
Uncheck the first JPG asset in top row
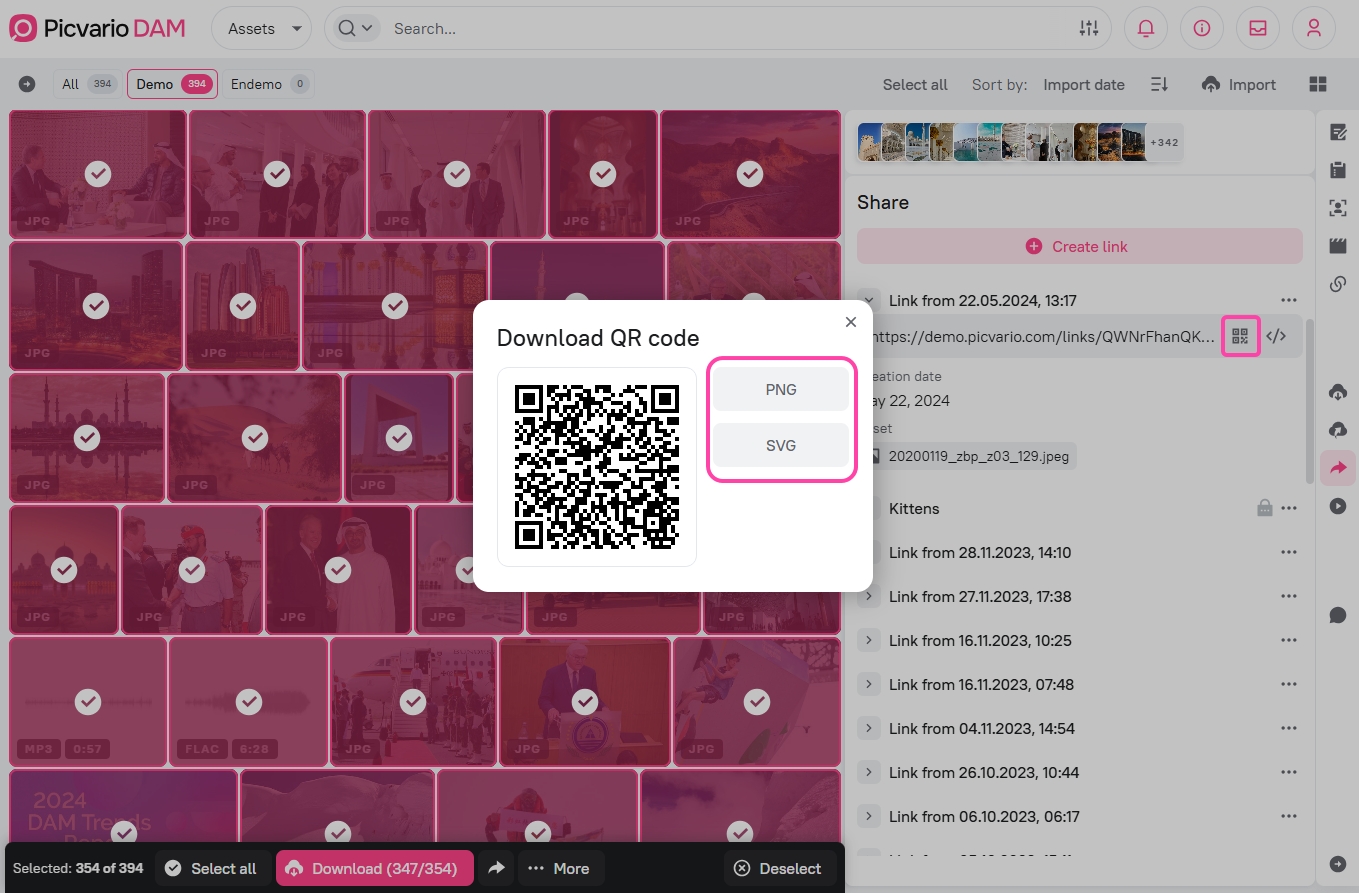click(97, 174)
